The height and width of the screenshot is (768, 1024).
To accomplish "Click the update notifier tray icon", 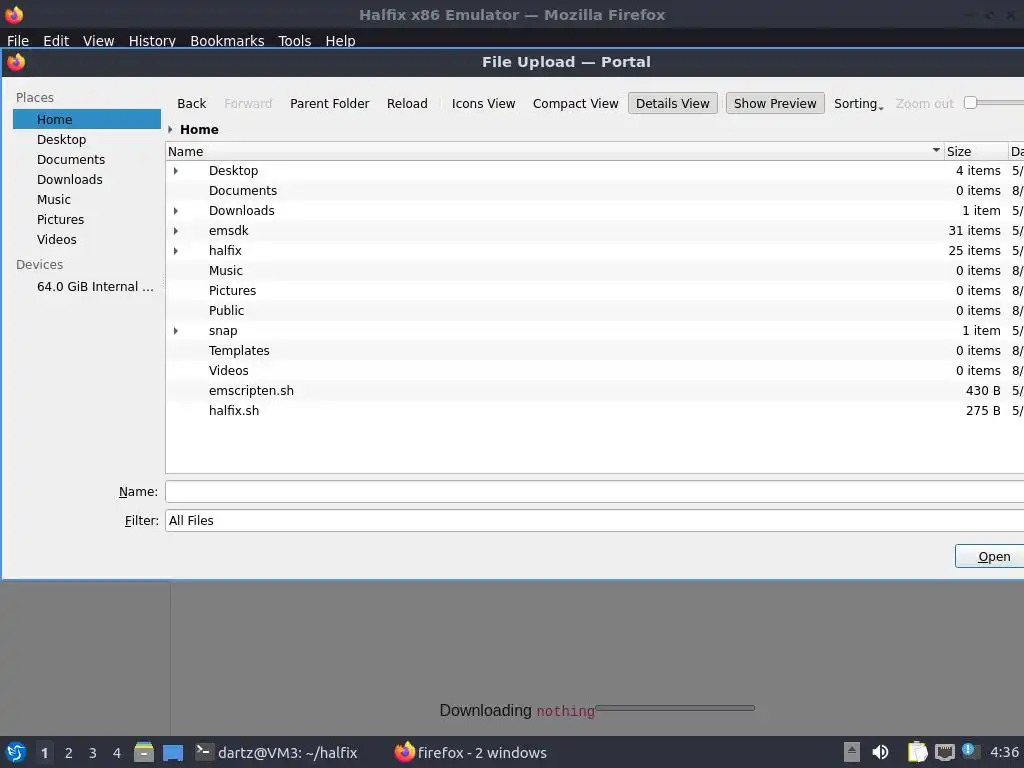I will tap(970, 752).
